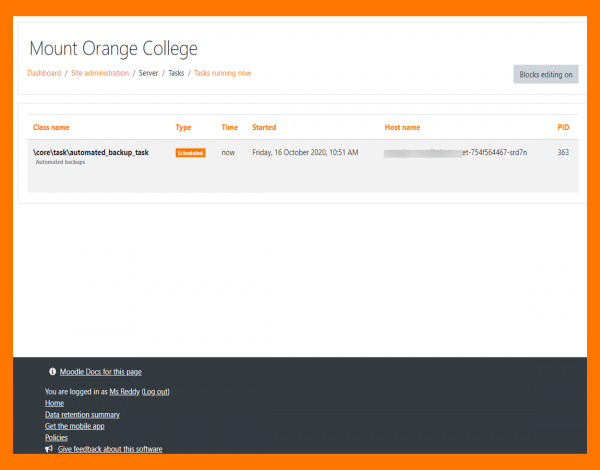Open the Data retention summary link
The height and width of the screenshot is (470, 600).
82,414
